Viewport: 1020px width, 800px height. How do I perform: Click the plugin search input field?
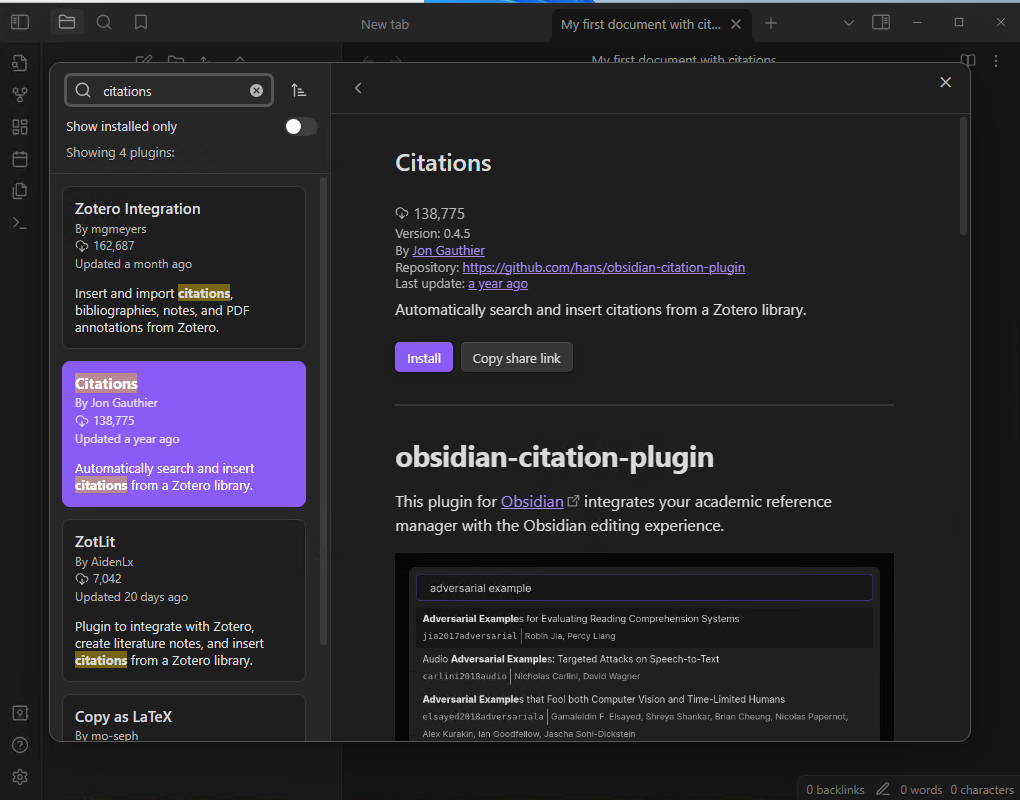[x=168, y=90]
